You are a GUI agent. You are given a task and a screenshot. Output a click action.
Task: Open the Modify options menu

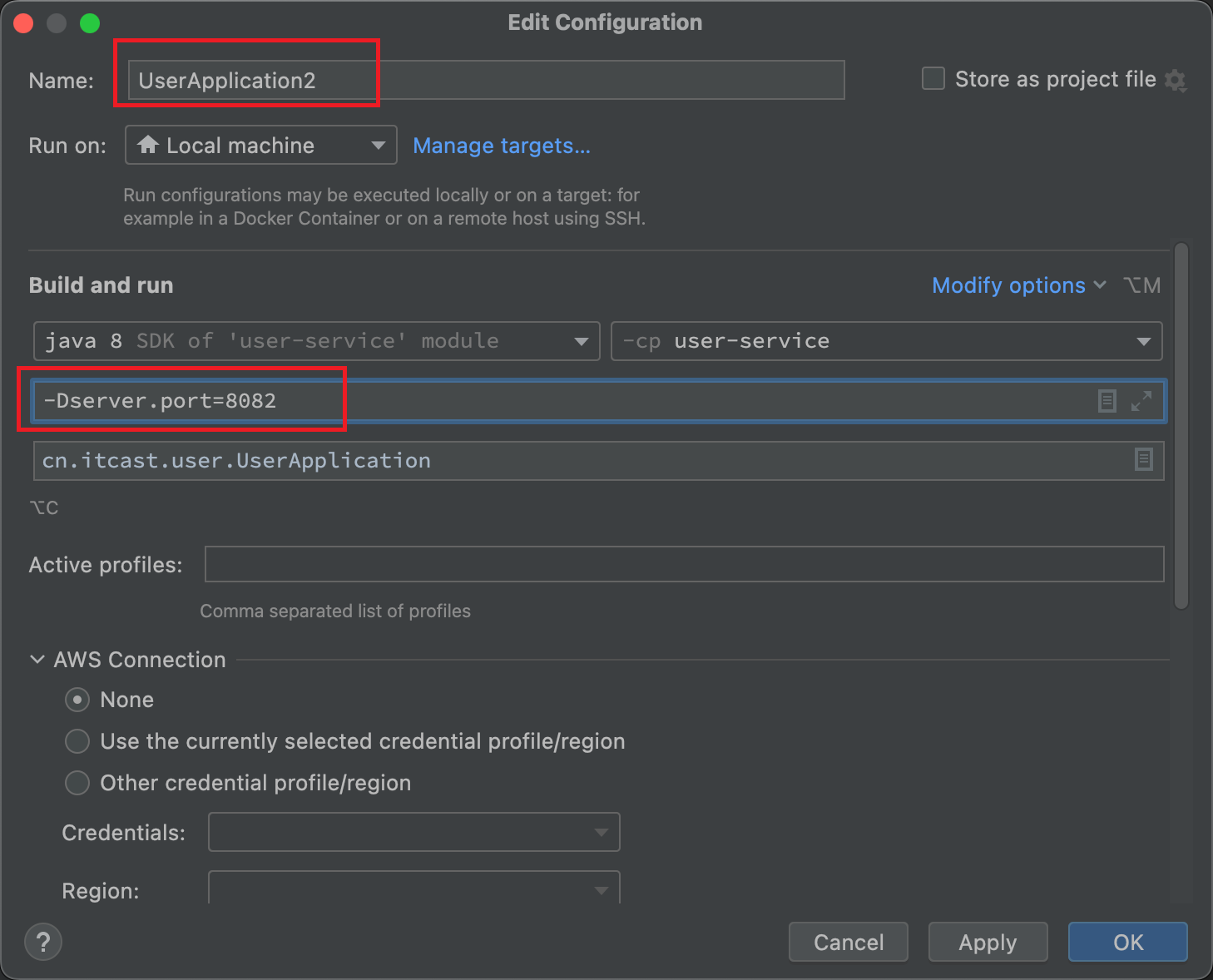(x=1018, y=285)
